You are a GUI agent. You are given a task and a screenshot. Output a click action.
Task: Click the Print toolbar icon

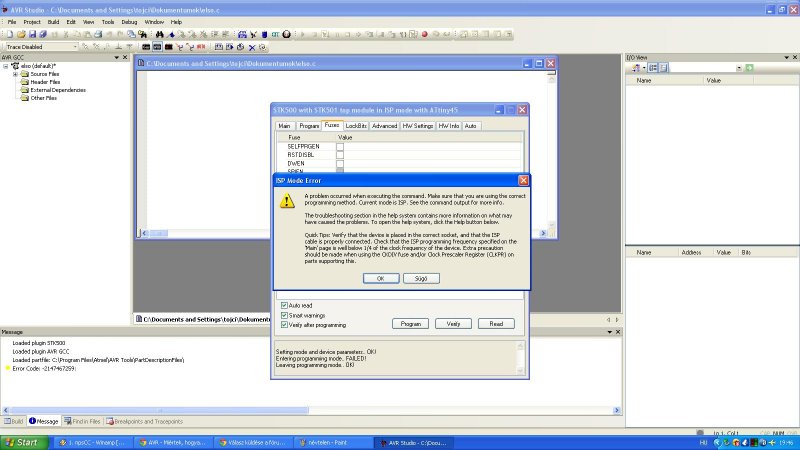tap(98, 34)
